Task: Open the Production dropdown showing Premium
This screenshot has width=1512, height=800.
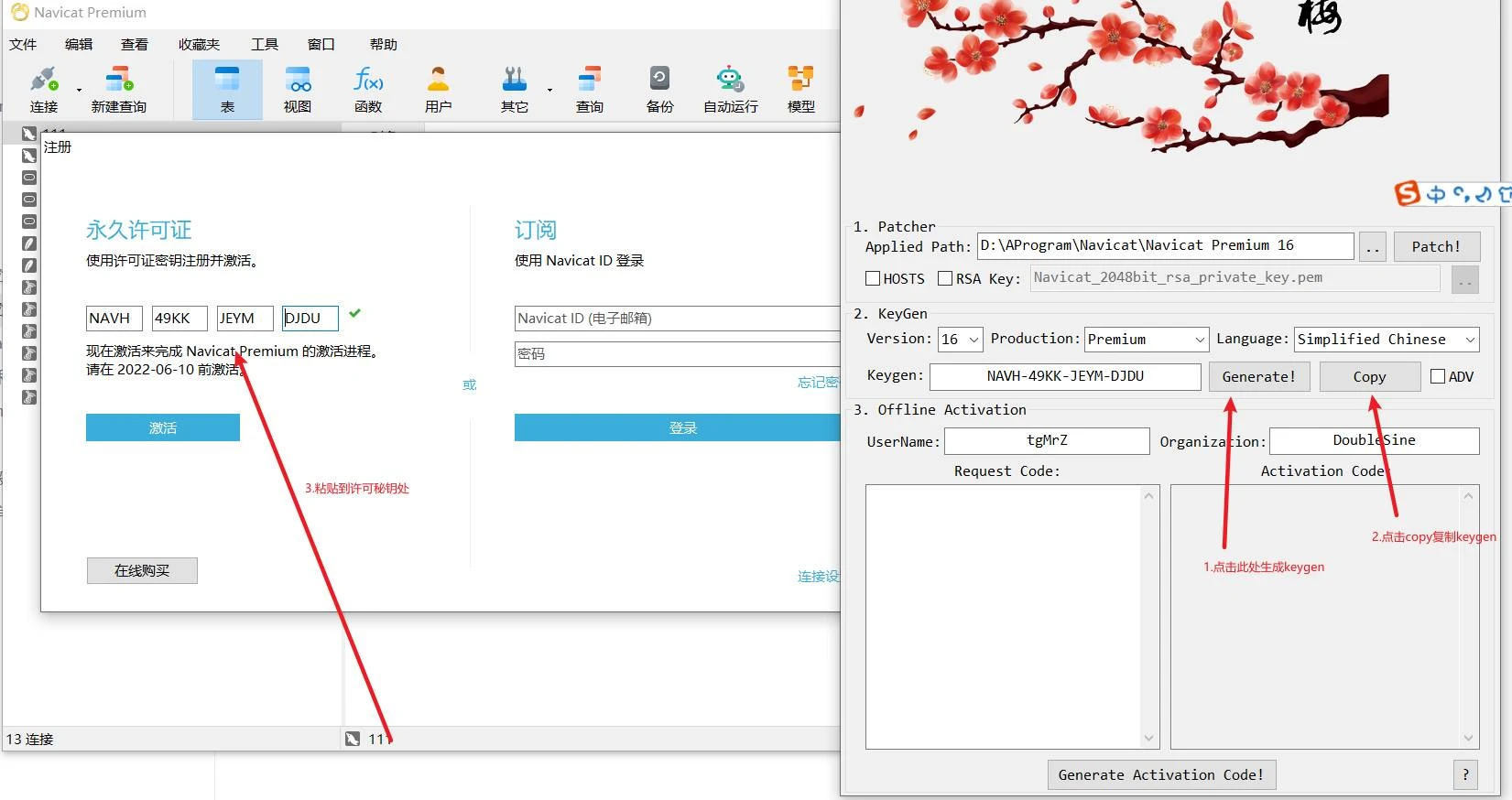Action: tap(1147, 340)
